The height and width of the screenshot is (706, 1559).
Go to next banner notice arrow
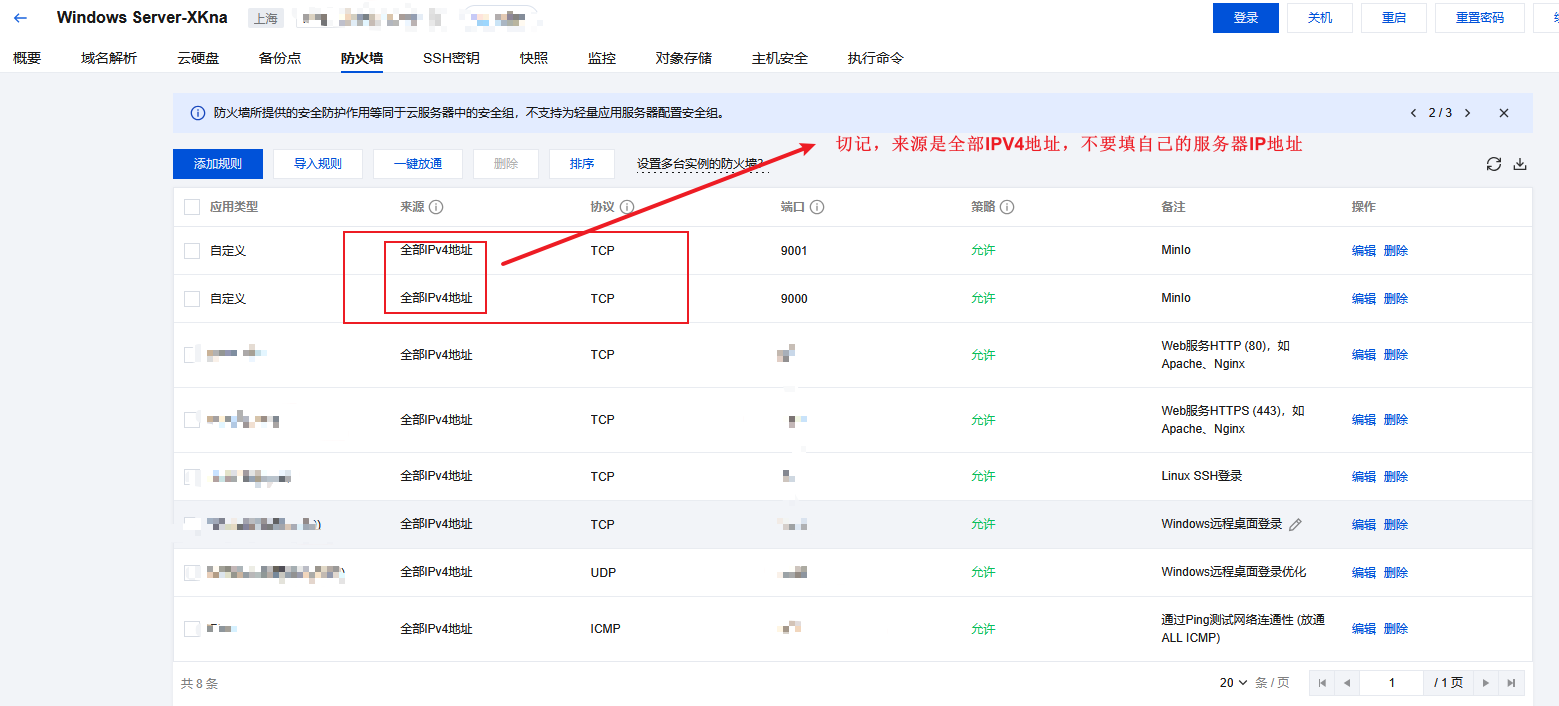(x=1467, y=113)
